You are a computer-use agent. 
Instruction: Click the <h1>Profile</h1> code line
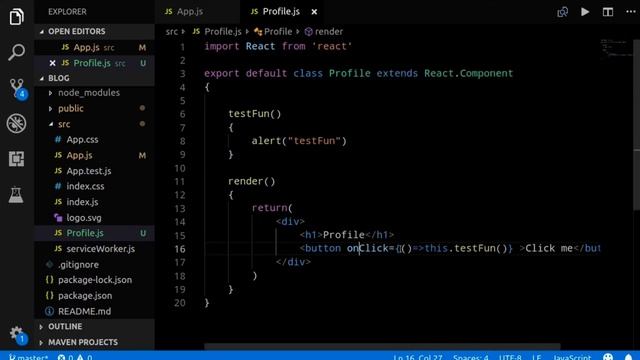tap(347, 235)
